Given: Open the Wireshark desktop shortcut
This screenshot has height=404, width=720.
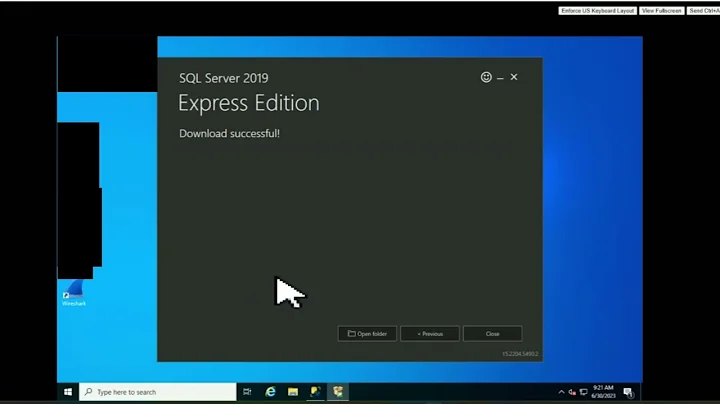Looking at the screenshot, I should [x=74, y=293].
